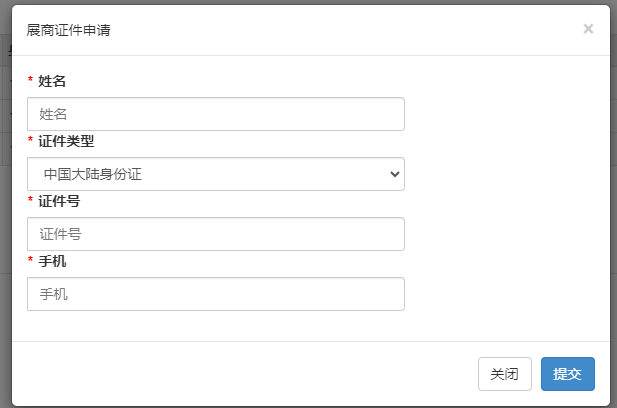Image resolution: width=617 pixels, height=408 pixels.
Task: Click the red asterisk beside 手机
Action: 30,262
